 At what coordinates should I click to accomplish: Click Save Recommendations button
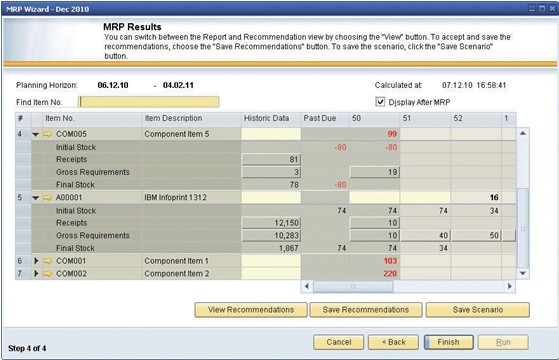[366, 310]
